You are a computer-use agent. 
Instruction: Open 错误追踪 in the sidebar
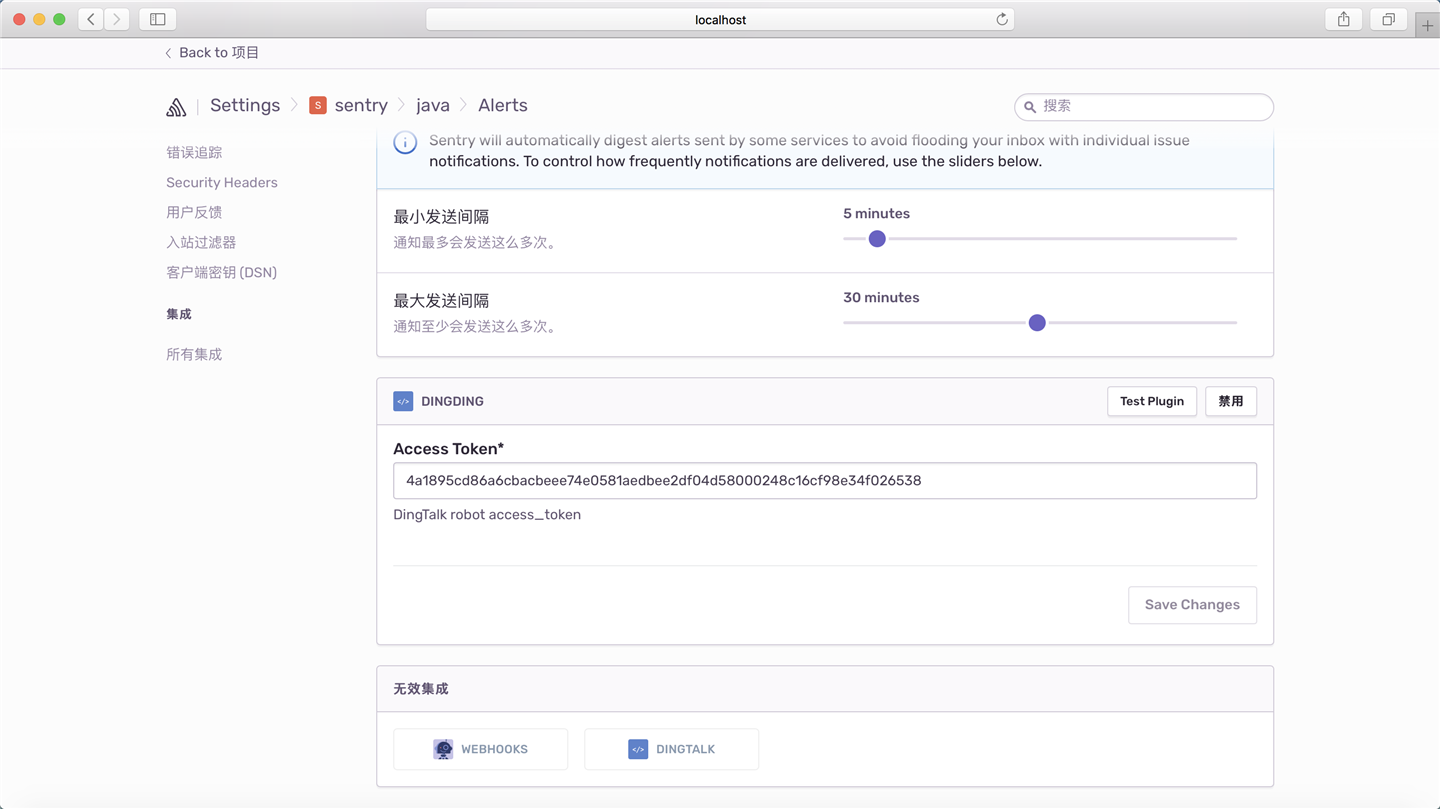(x=194, y=152)
